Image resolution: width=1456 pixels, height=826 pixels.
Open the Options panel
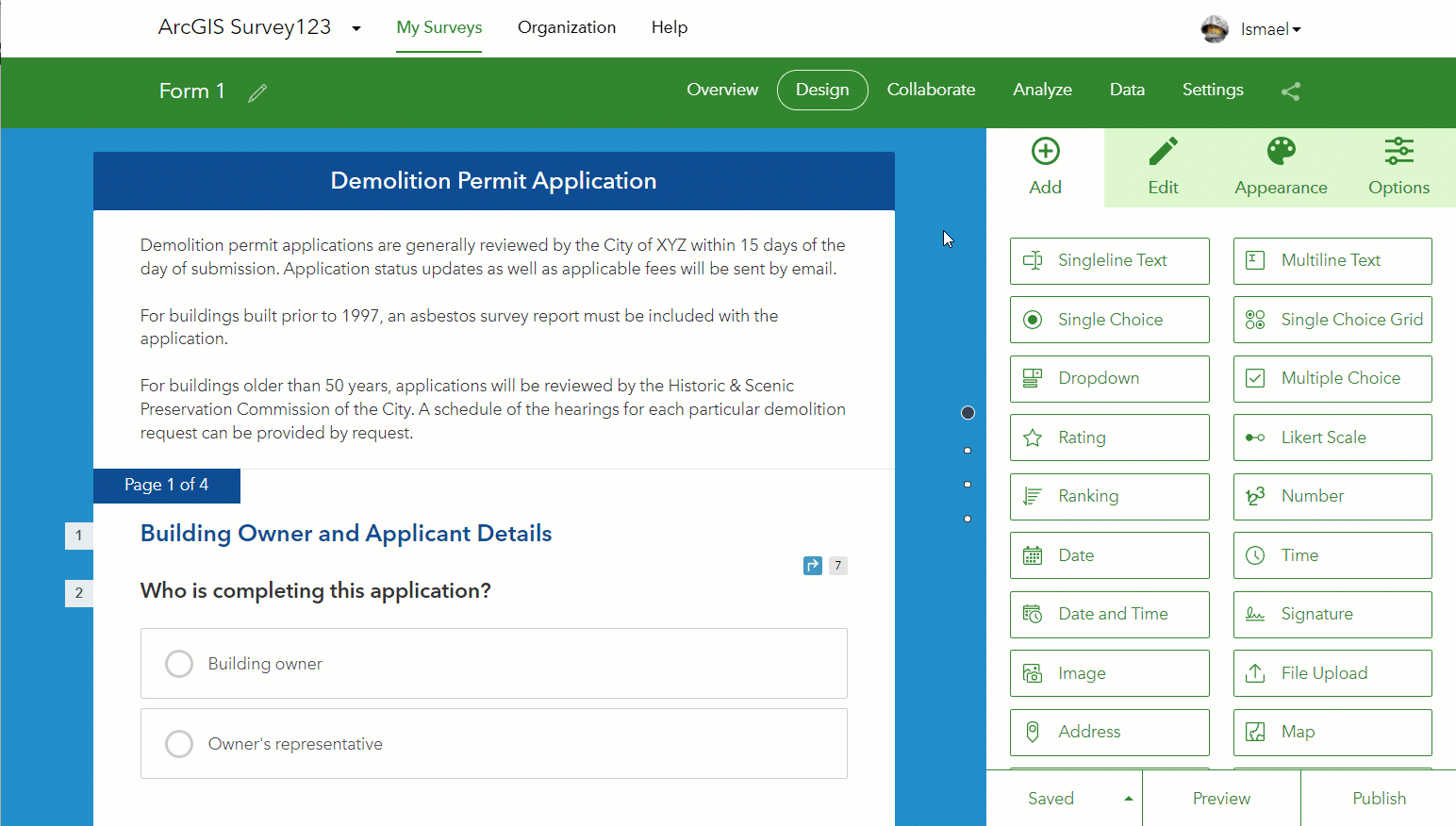point(1398,168)
